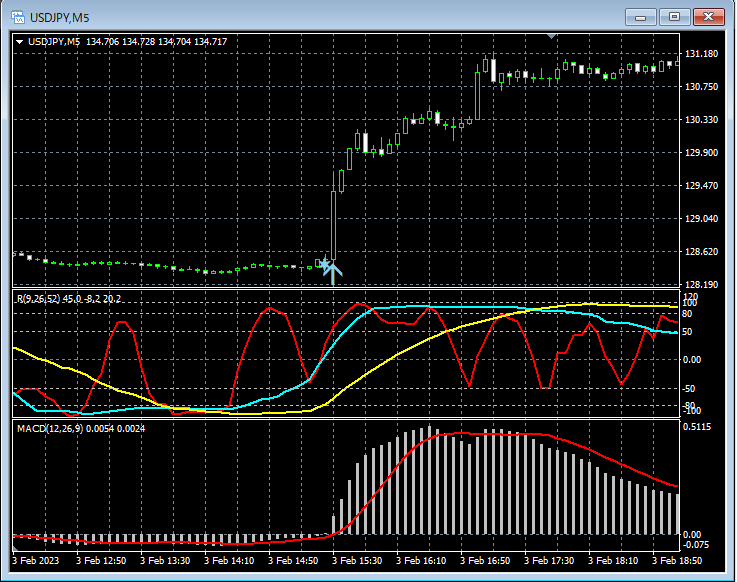Viewport: 737px width, 582px height.
Task: Click the 3 Feb 12:50 time label
Action: [101, 561]
